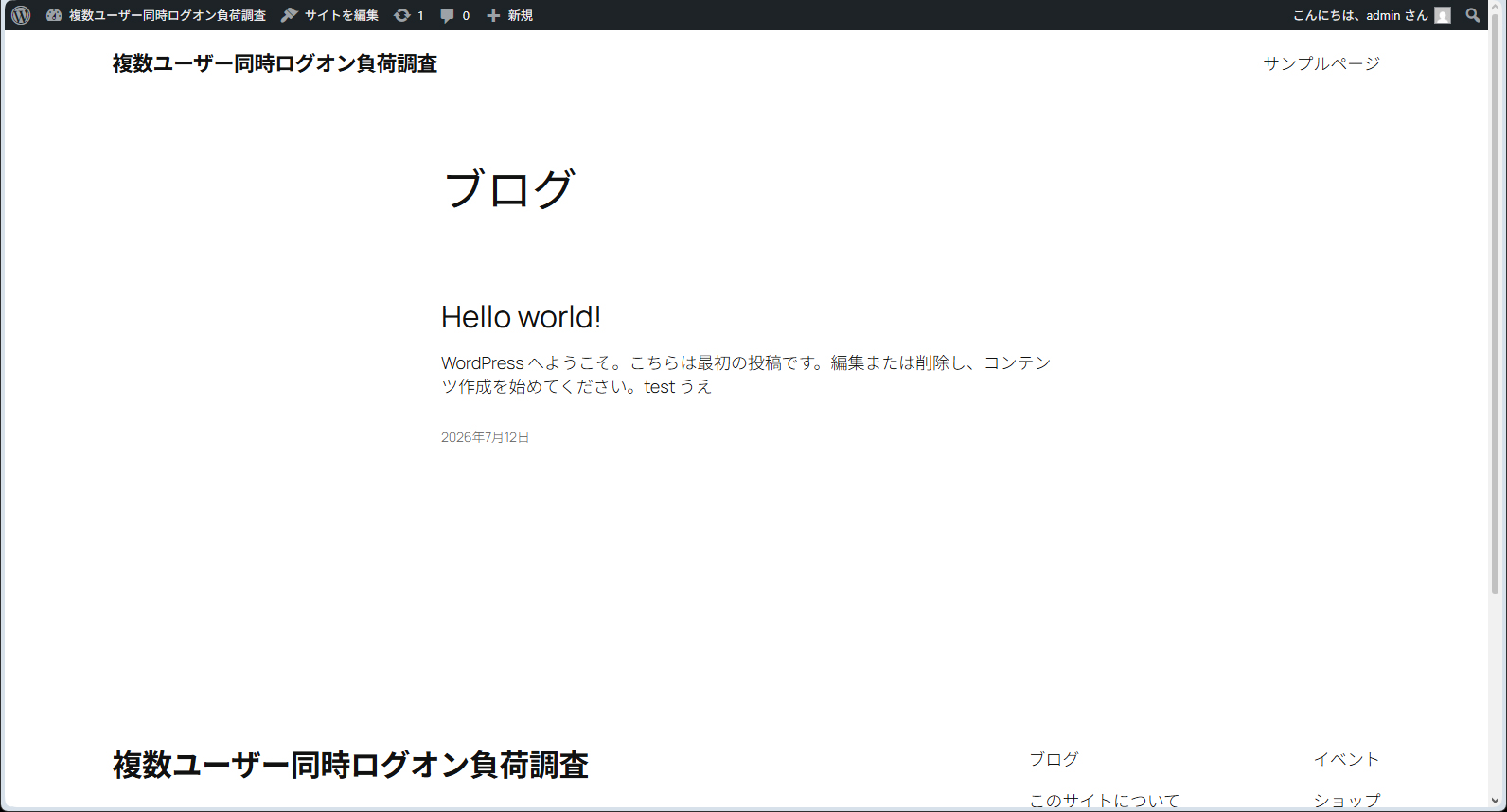Click the admin avatar image
This screenshot has height=812, width=1507.
coord(1443,15)
